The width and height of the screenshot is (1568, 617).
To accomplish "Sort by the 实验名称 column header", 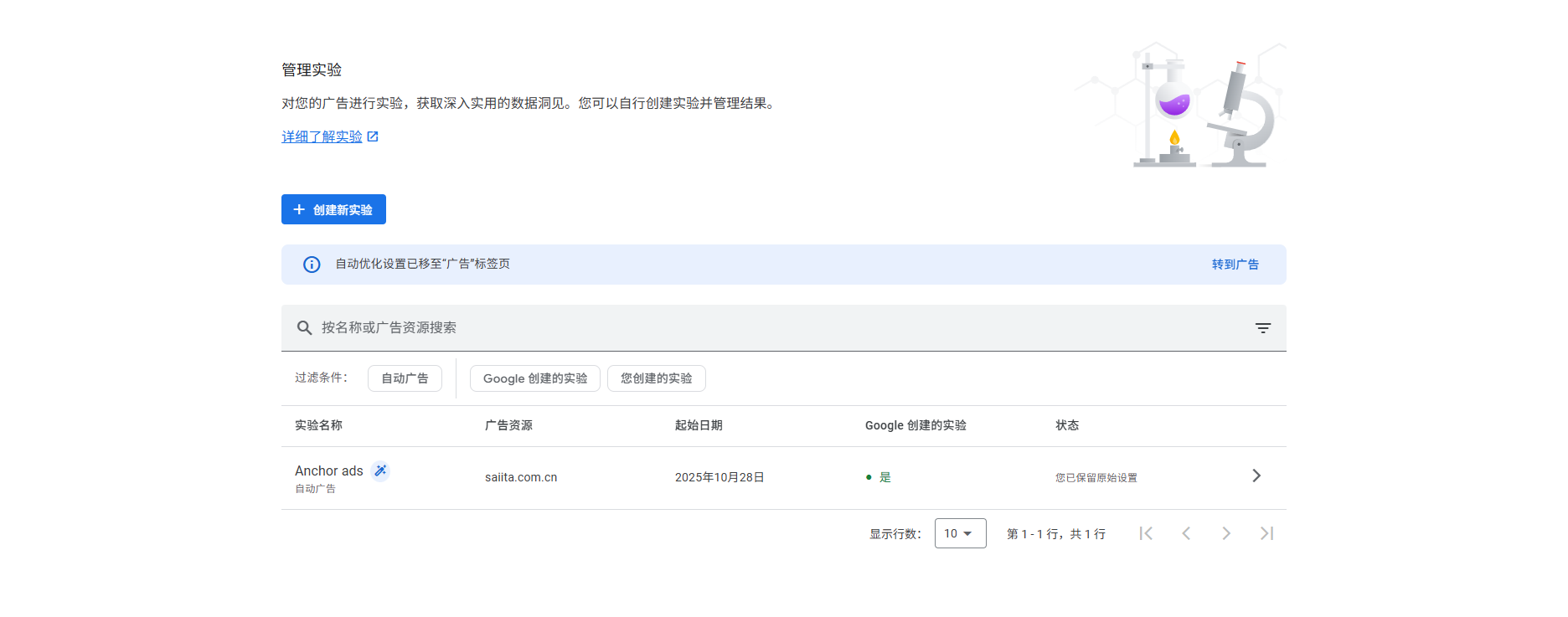I will [318, 425].
